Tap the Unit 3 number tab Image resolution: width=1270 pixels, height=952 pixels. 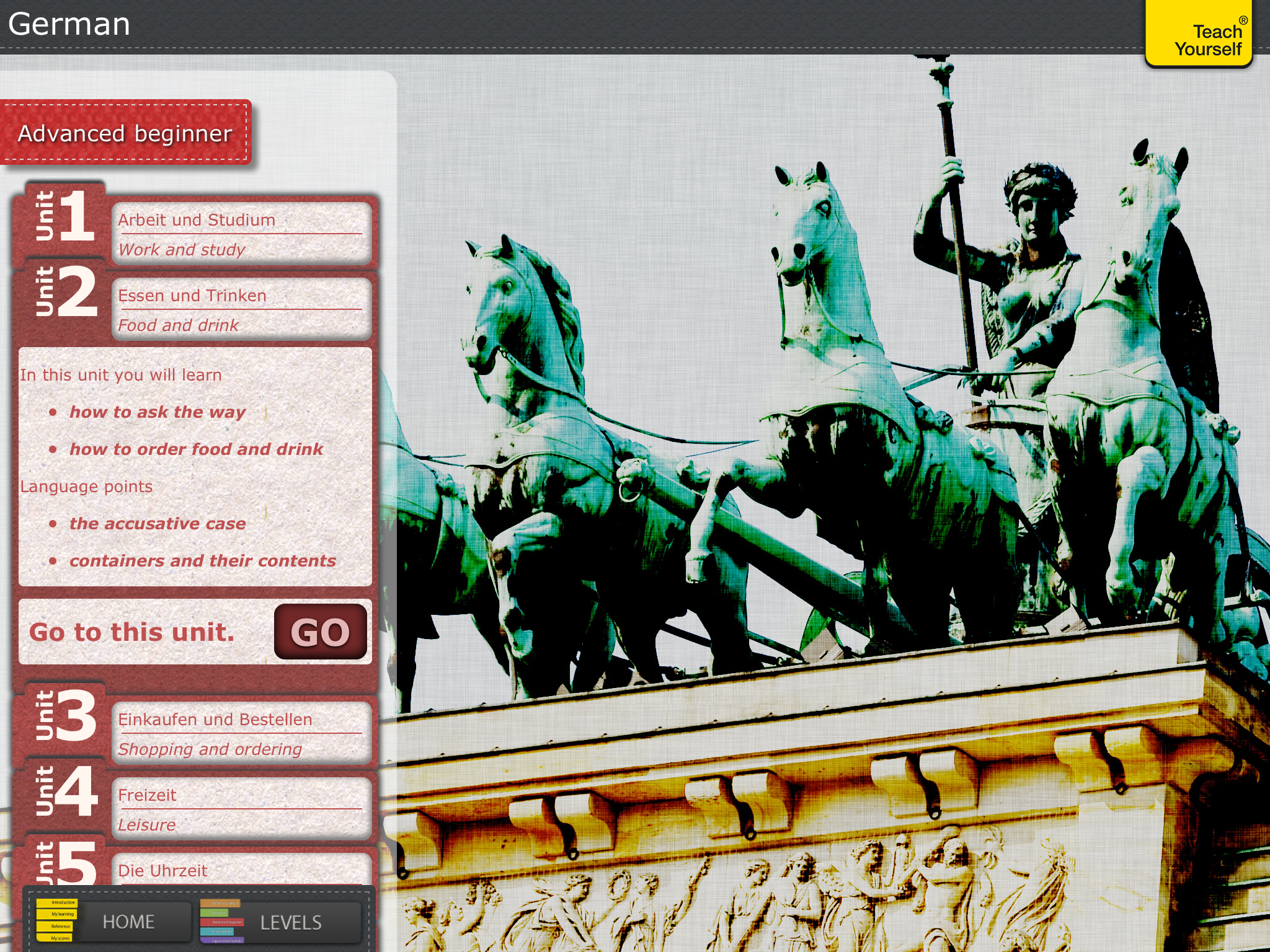(x=64, y=716)
